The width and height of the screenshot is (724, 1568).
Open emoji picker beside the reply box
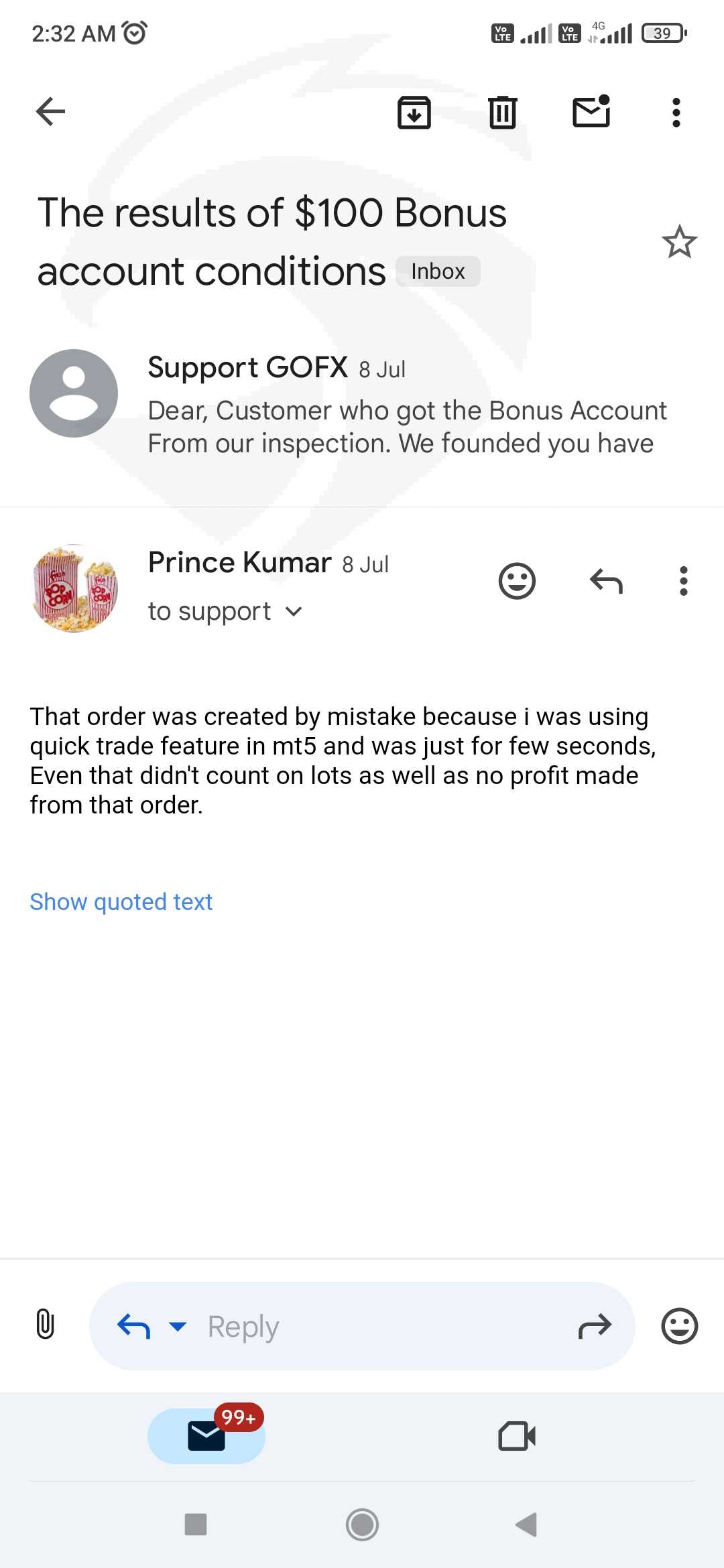[x=679, y=1325]
